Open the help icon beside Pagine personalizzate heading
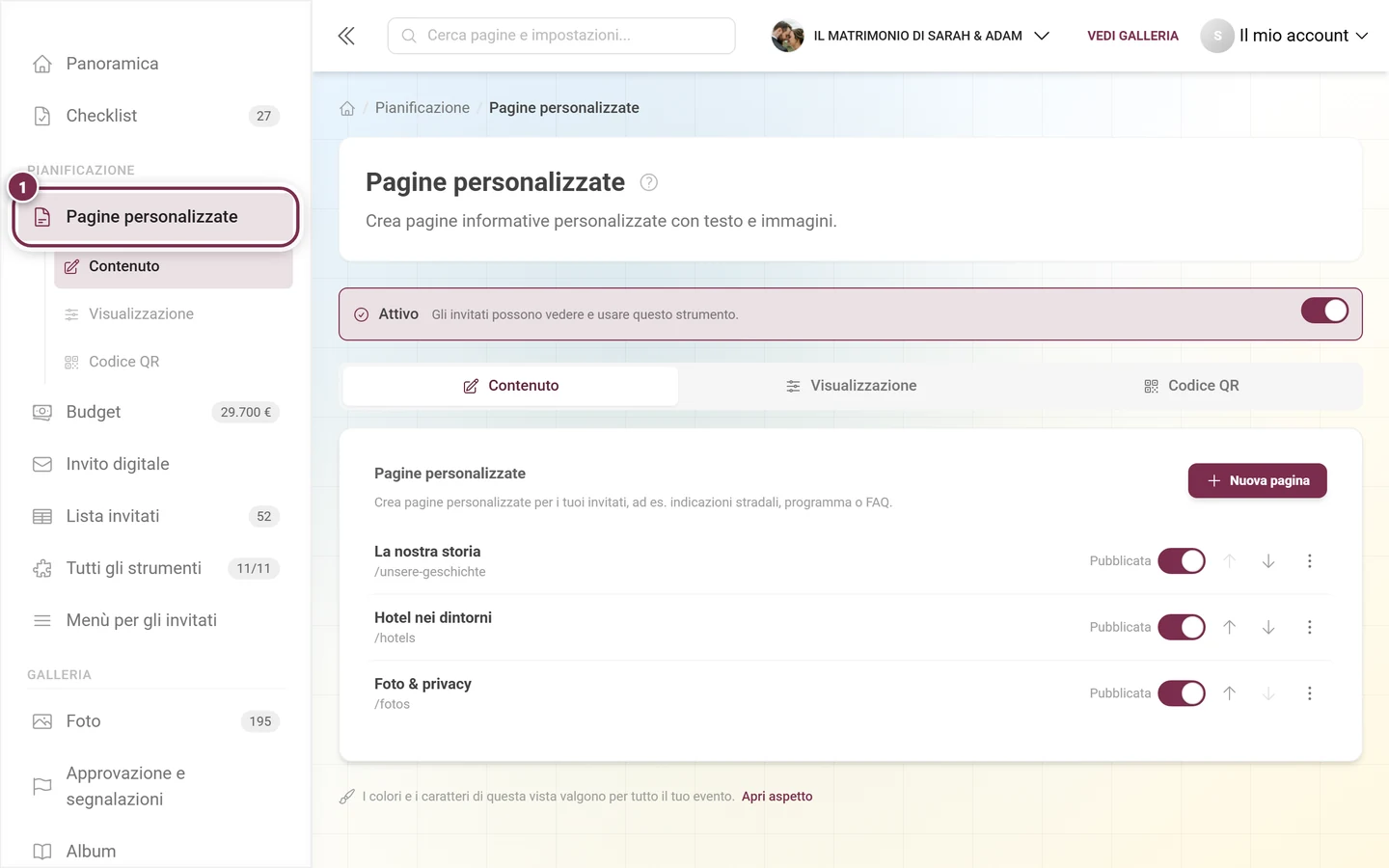This screenshot has height=868, width=1389. [x=649, y=182]
